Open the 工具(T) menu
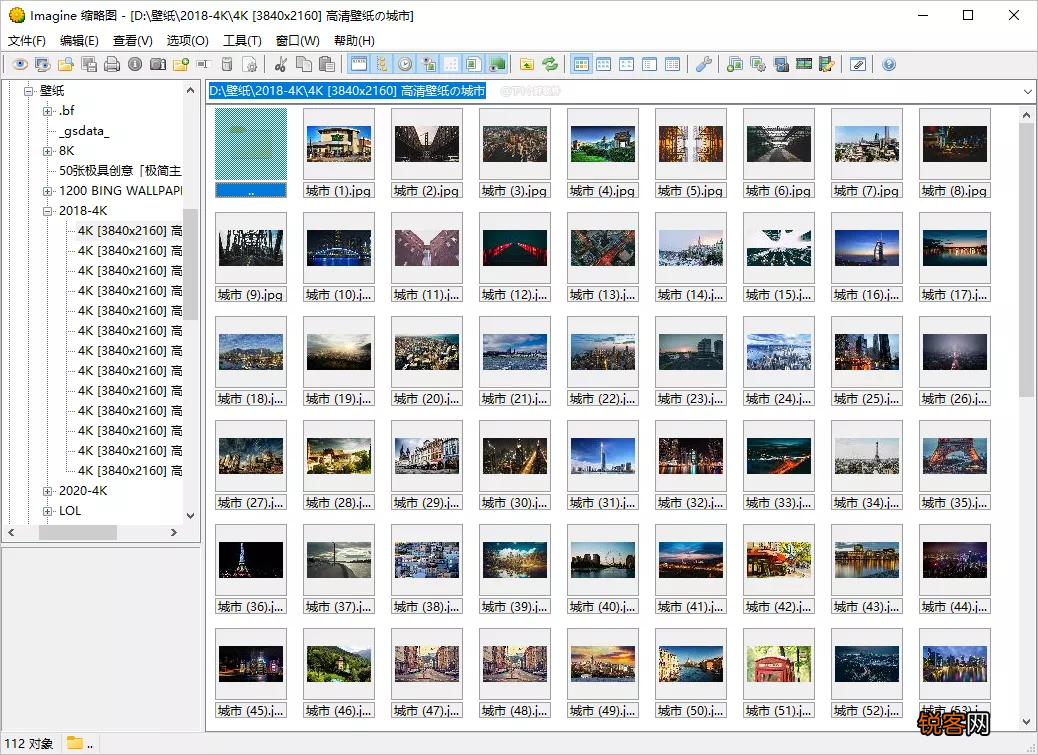Viewport: 1038px width, 755px height. (242, 40)
